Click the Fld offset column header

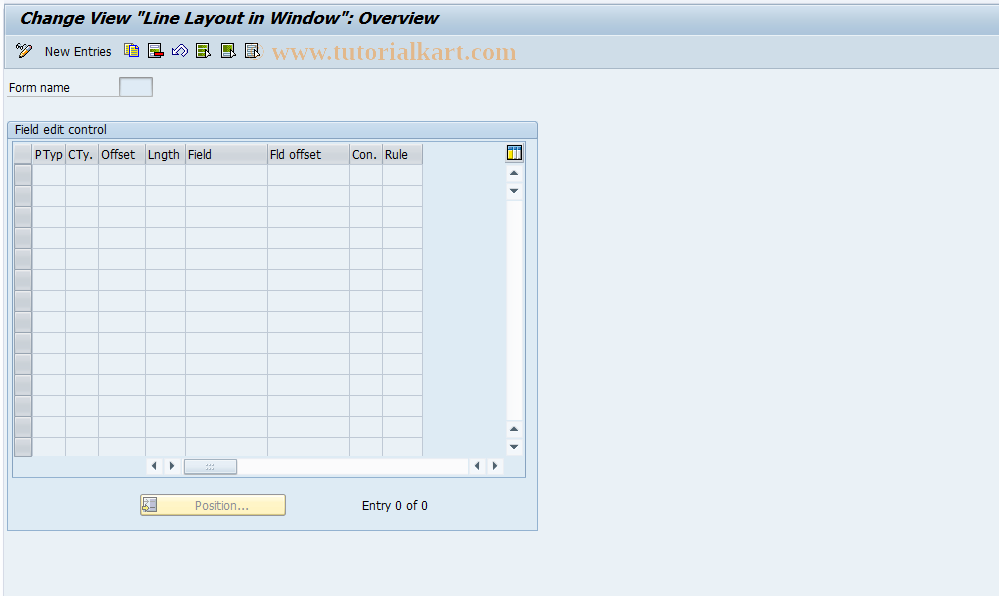click(x=308, y=154)
